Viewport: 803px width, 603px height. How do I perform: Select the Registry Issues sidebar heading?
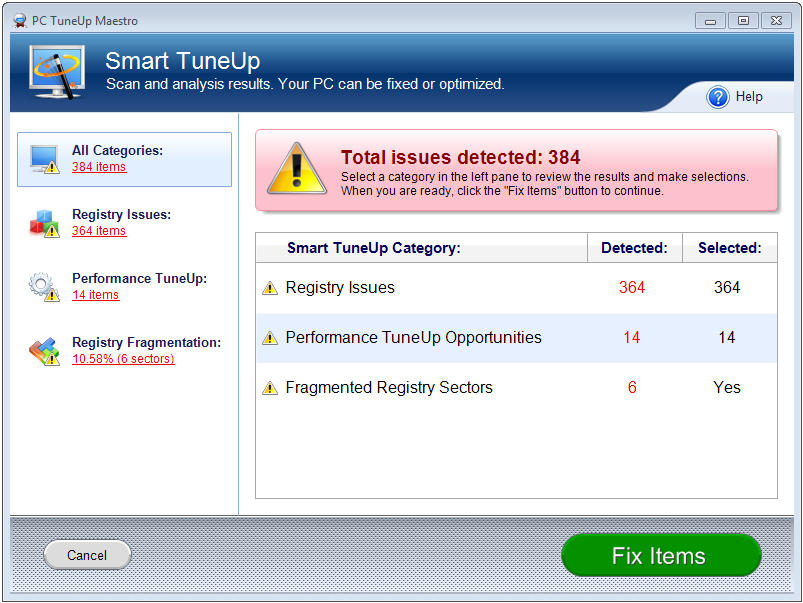click(x=122, y=215)
